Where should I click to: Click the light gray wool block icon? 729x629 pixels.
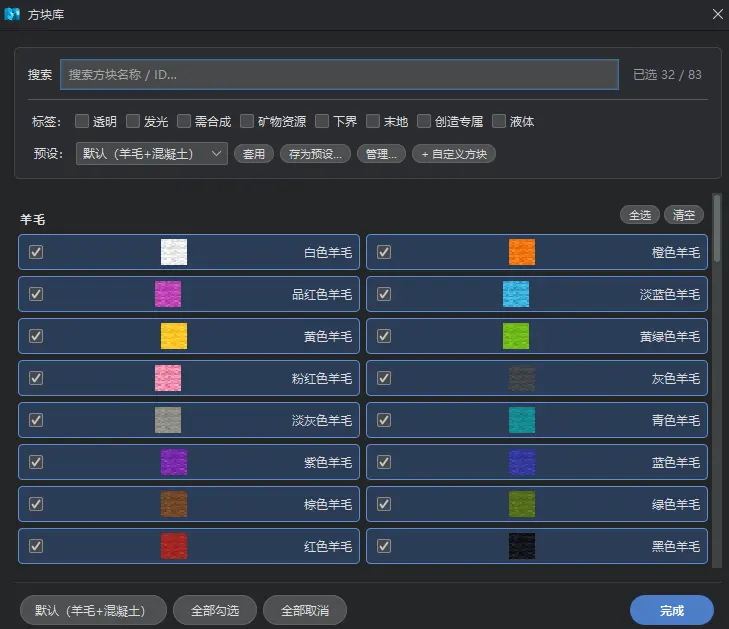168,420
